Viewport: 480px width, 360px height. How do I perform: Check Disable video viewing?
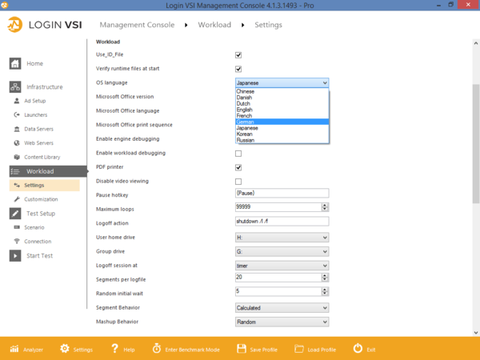(x=238, y=181)
